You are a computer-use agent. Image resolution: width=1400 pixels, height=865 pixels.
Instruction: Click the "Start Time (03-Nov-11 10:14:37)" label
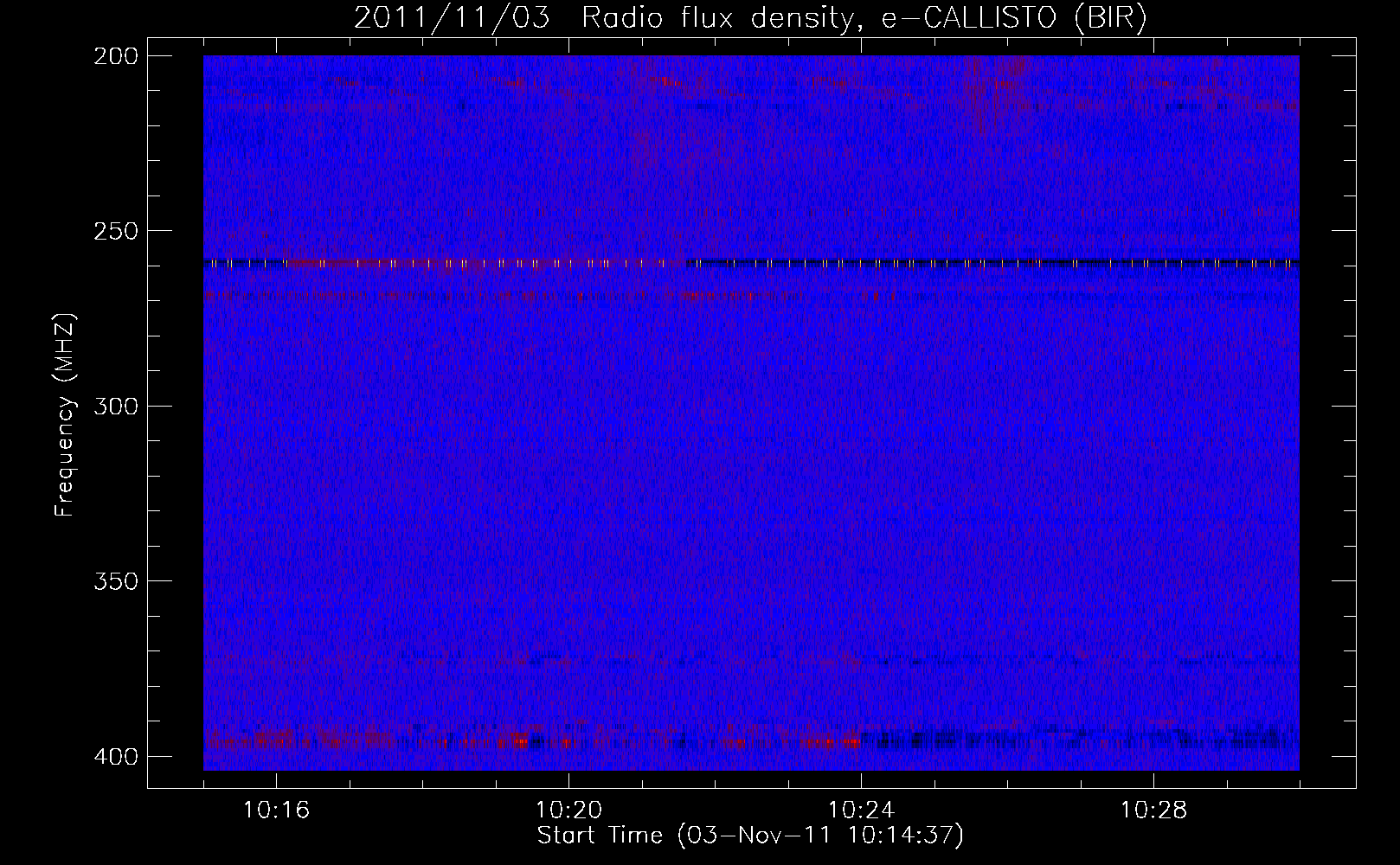click(750, 836)
